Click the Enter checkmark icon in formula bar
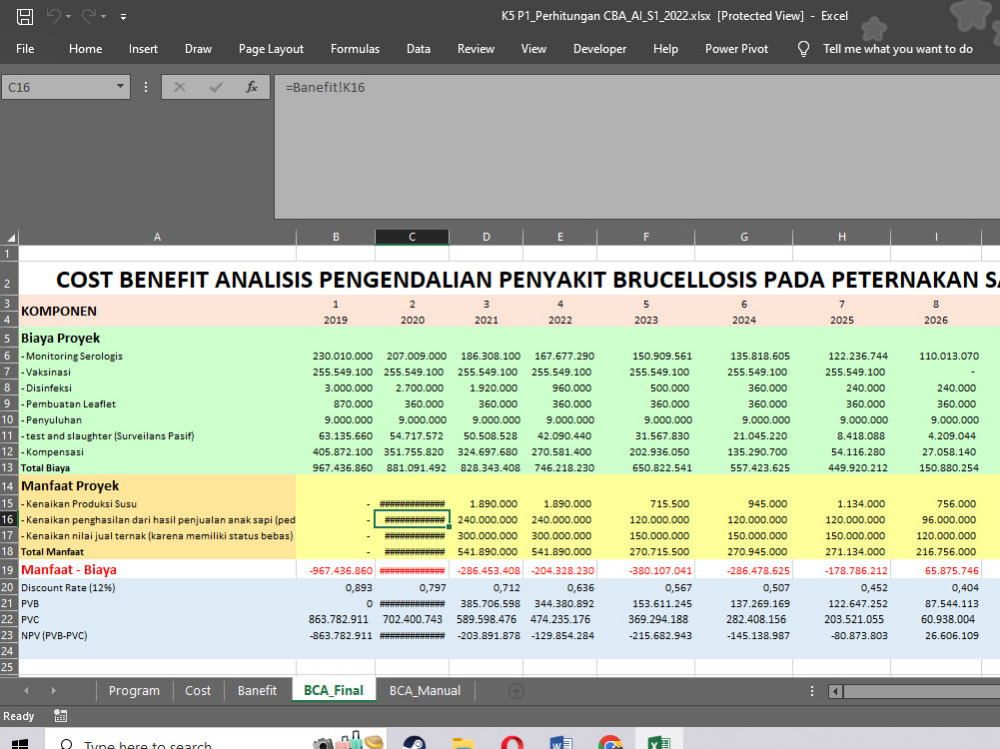 click(216, 87)
